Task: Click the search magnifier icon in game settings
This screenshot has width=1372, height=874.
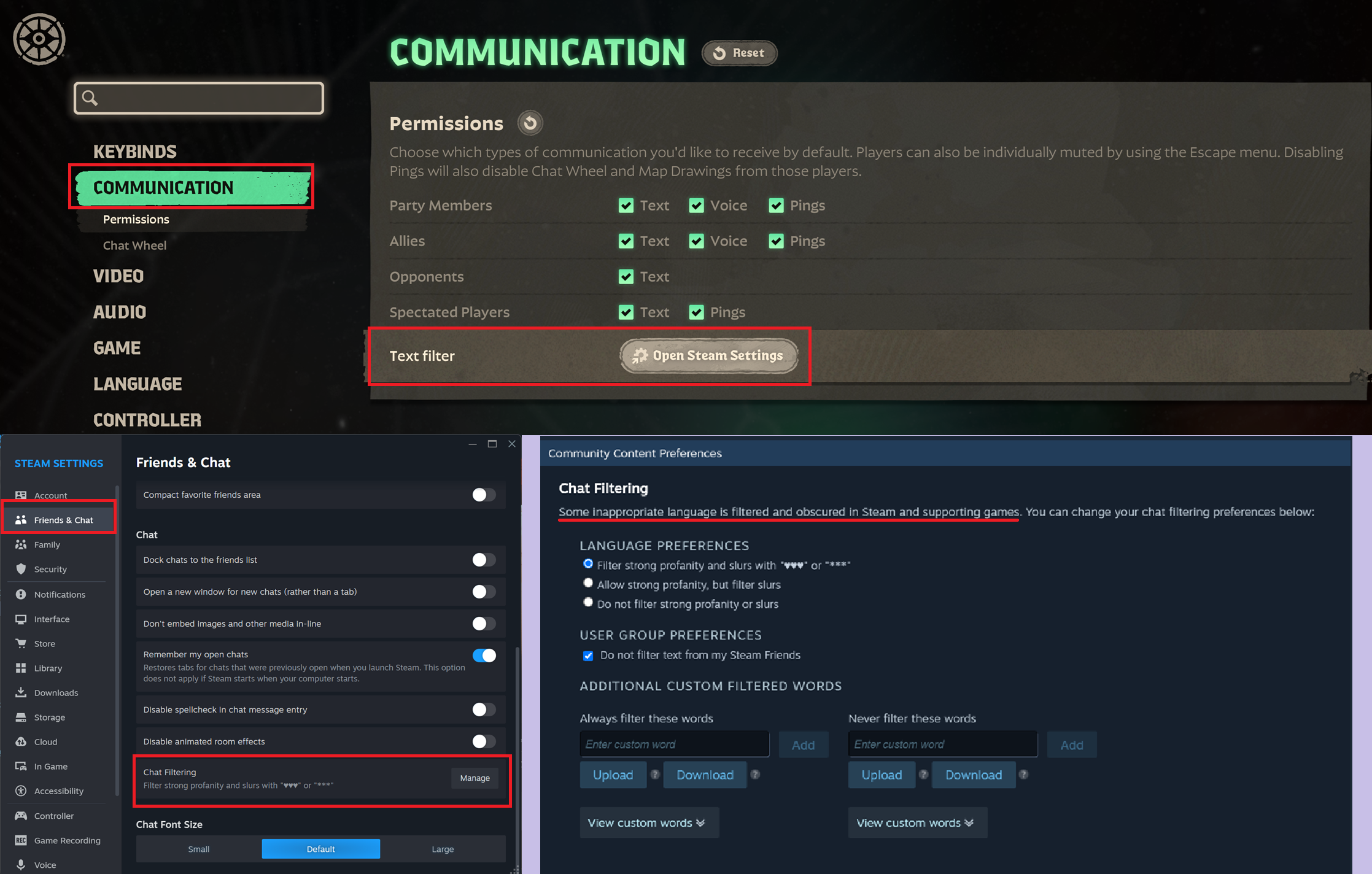Action: tap(90, 98)
